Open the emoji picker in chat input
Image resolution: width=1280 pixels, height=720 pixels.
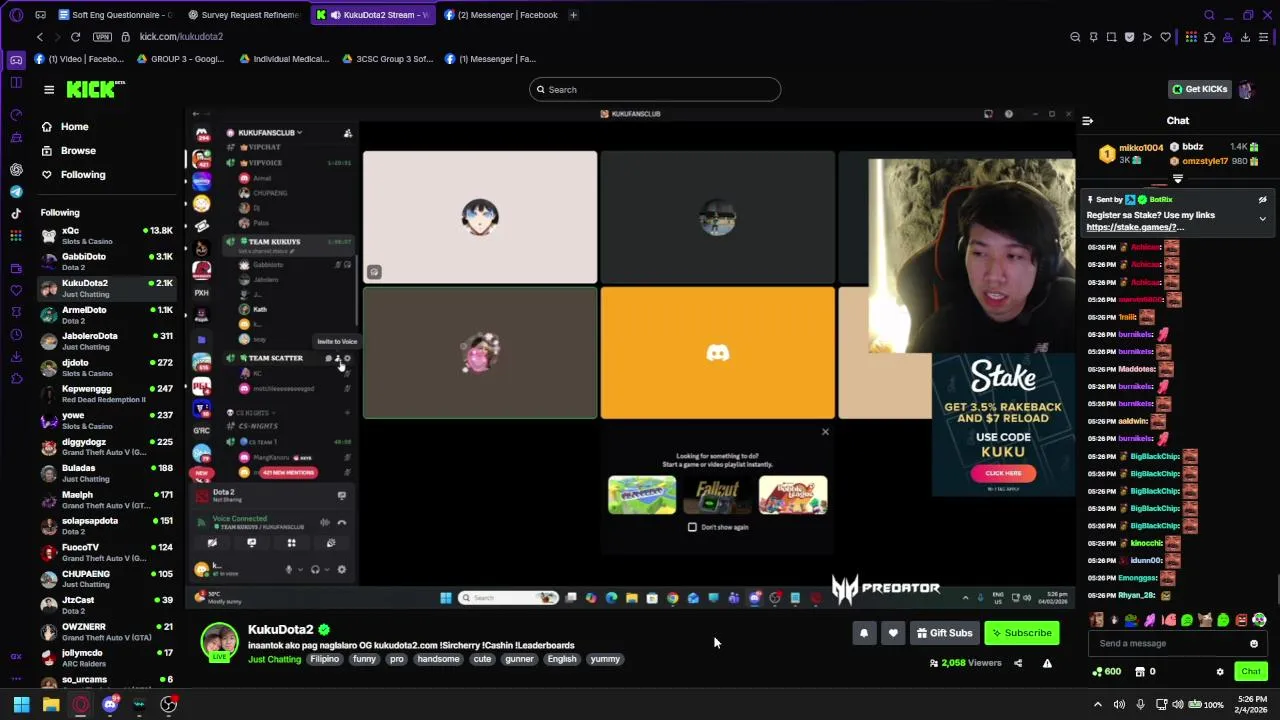point(1254,644)
